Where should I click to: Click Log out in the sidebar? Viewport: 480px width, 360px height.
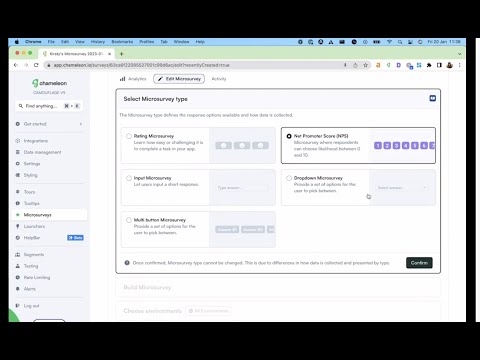(x=31, y=306)
